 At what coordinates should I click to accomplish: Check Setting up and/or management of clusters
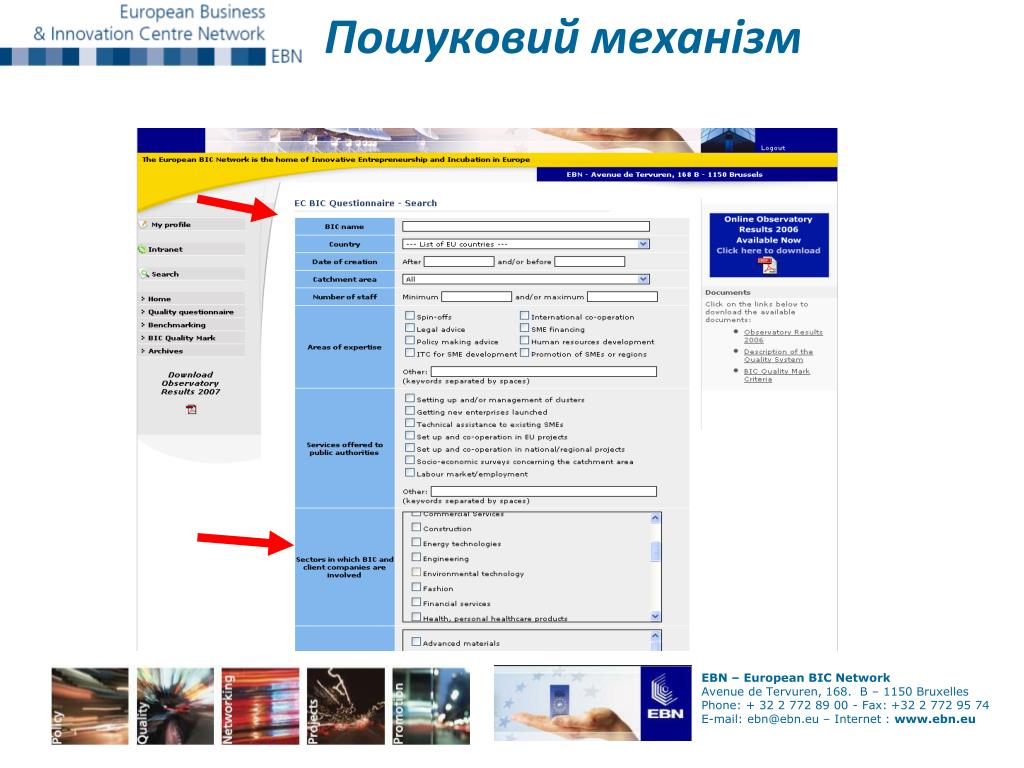(x=409, y=398)
